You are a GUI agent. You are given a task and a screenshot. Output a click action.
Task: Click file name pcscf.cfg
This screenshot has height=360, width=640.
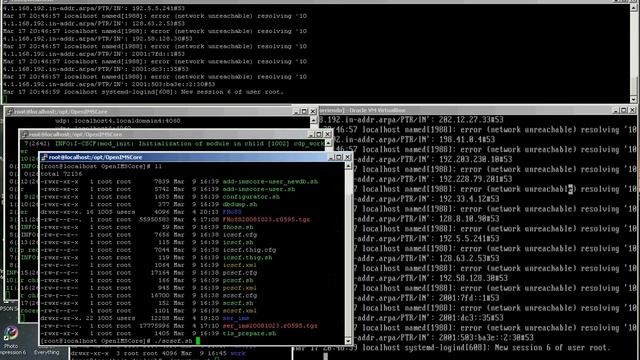240,273
